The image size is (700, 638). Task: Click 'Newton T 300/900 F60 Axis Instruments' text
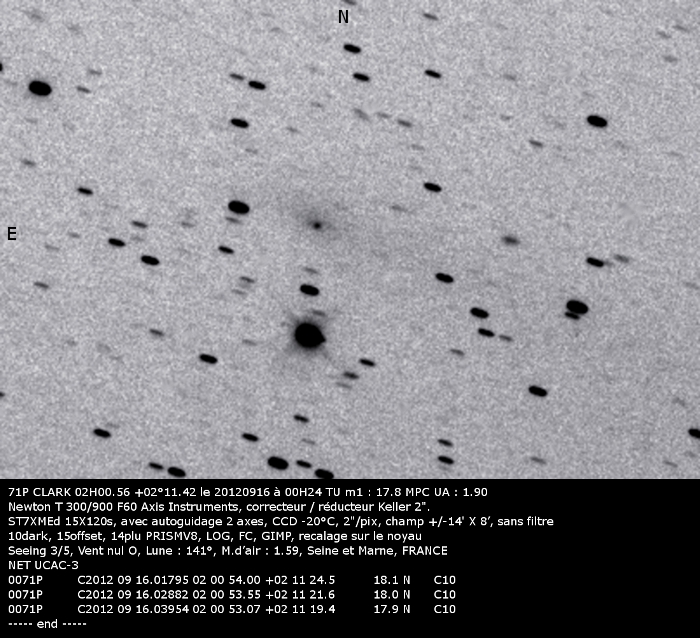pyautogui.click(x=125, y=507)
